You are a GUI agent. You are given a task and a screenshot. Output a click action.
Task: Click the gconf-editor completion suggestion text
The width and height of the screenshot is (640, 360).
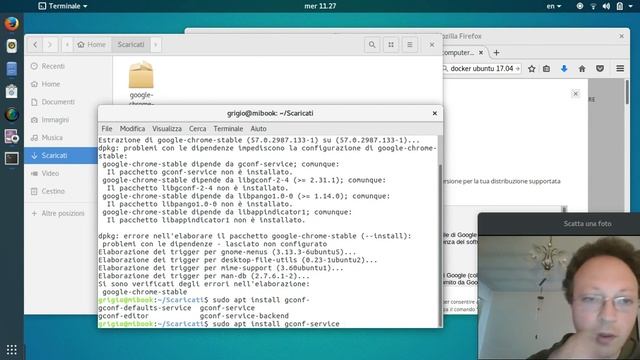(124, 316)
